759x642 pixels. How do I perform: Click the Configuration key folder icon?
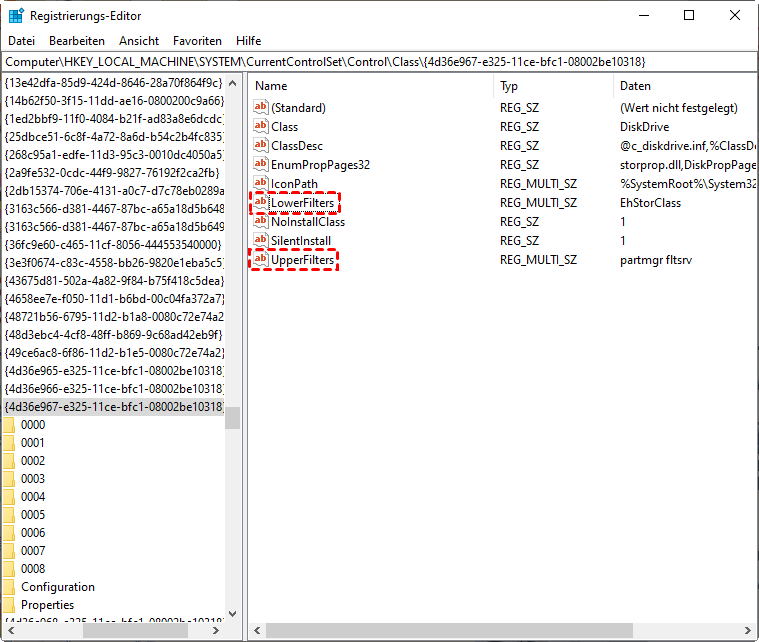coord(9,587)
